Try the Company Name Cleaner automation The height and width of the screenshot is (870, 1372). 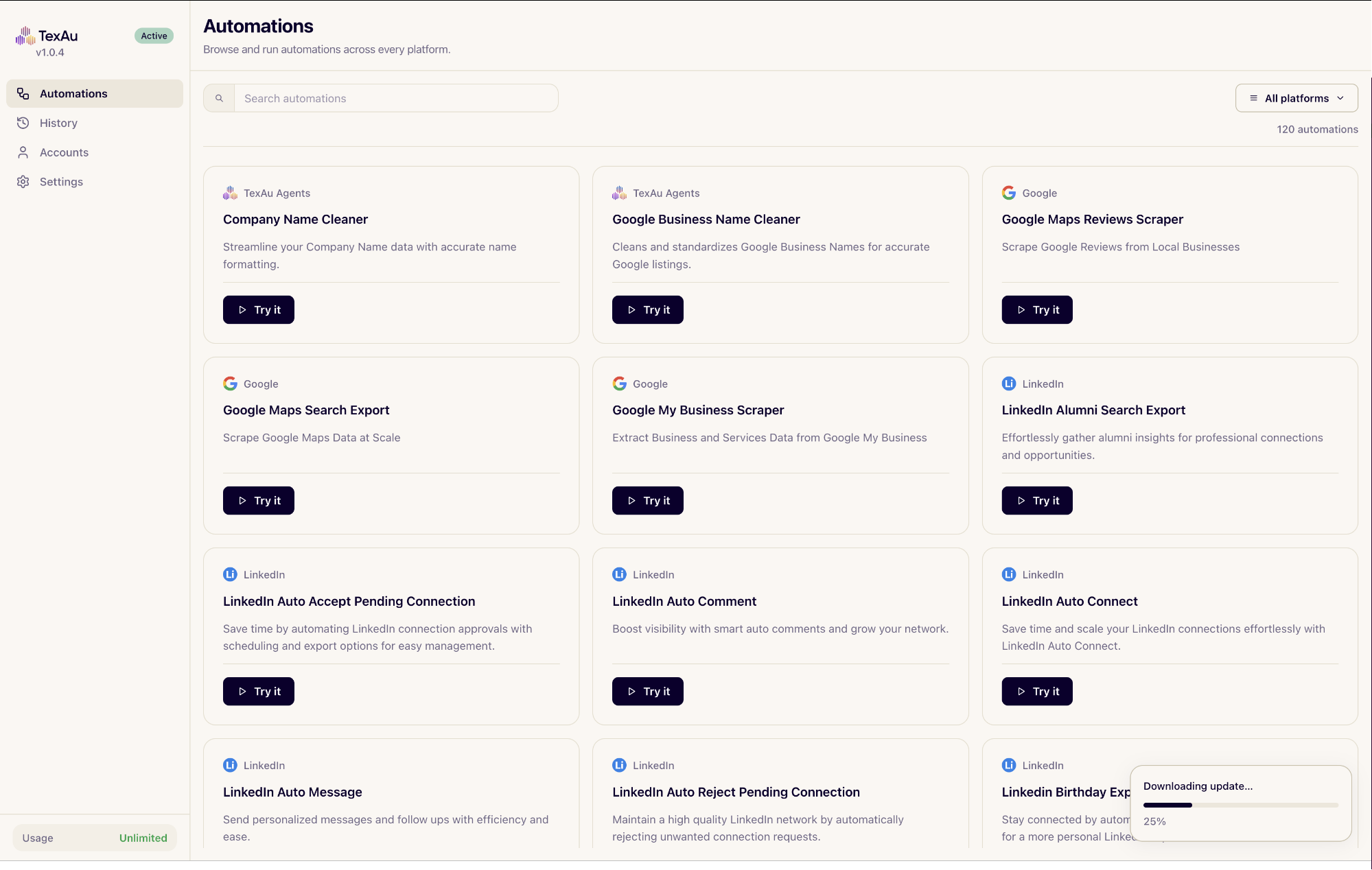click(259, 310)
